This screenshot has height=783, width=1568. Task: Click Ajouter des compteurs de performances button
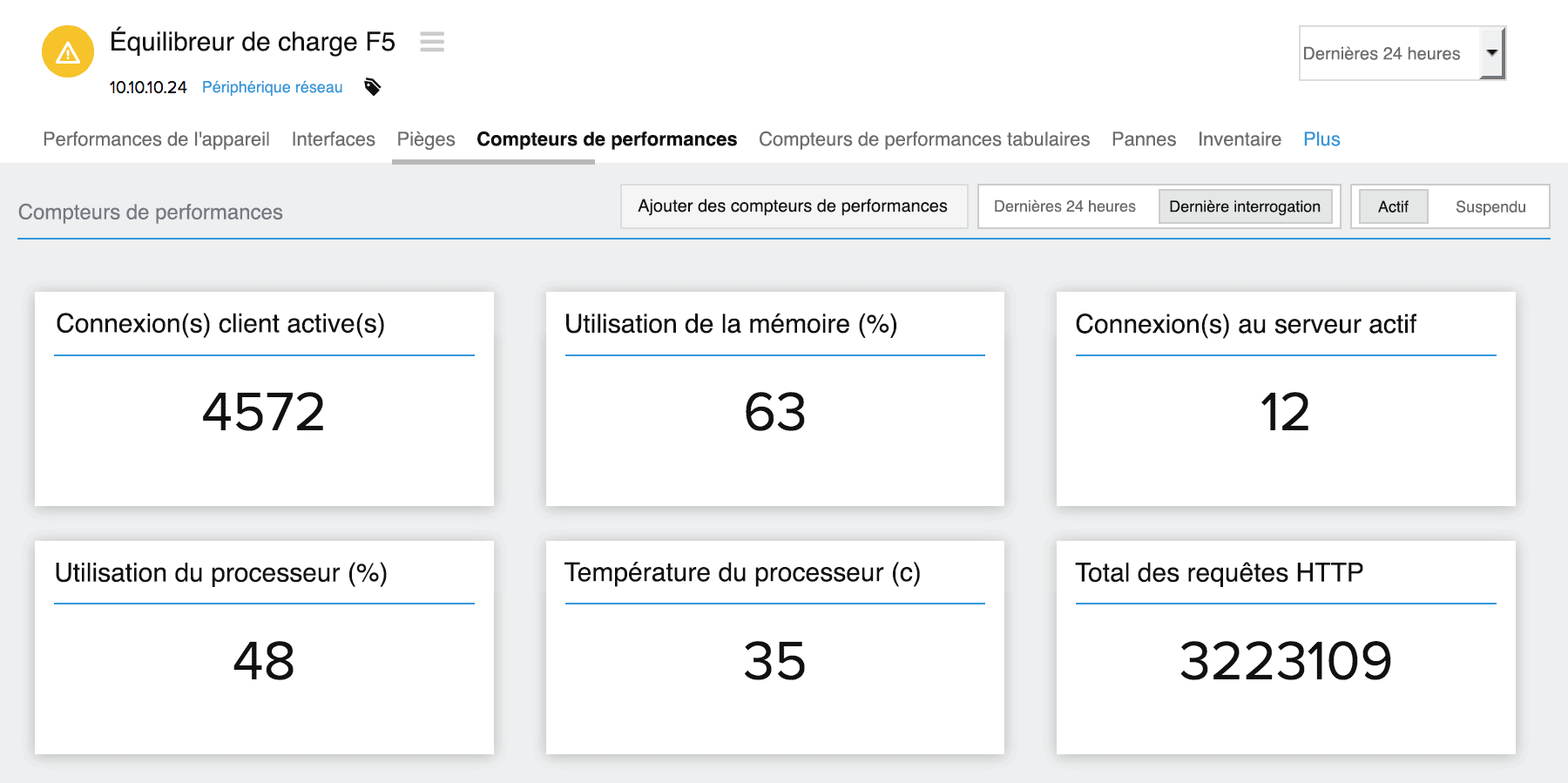(x=794, y=206)
